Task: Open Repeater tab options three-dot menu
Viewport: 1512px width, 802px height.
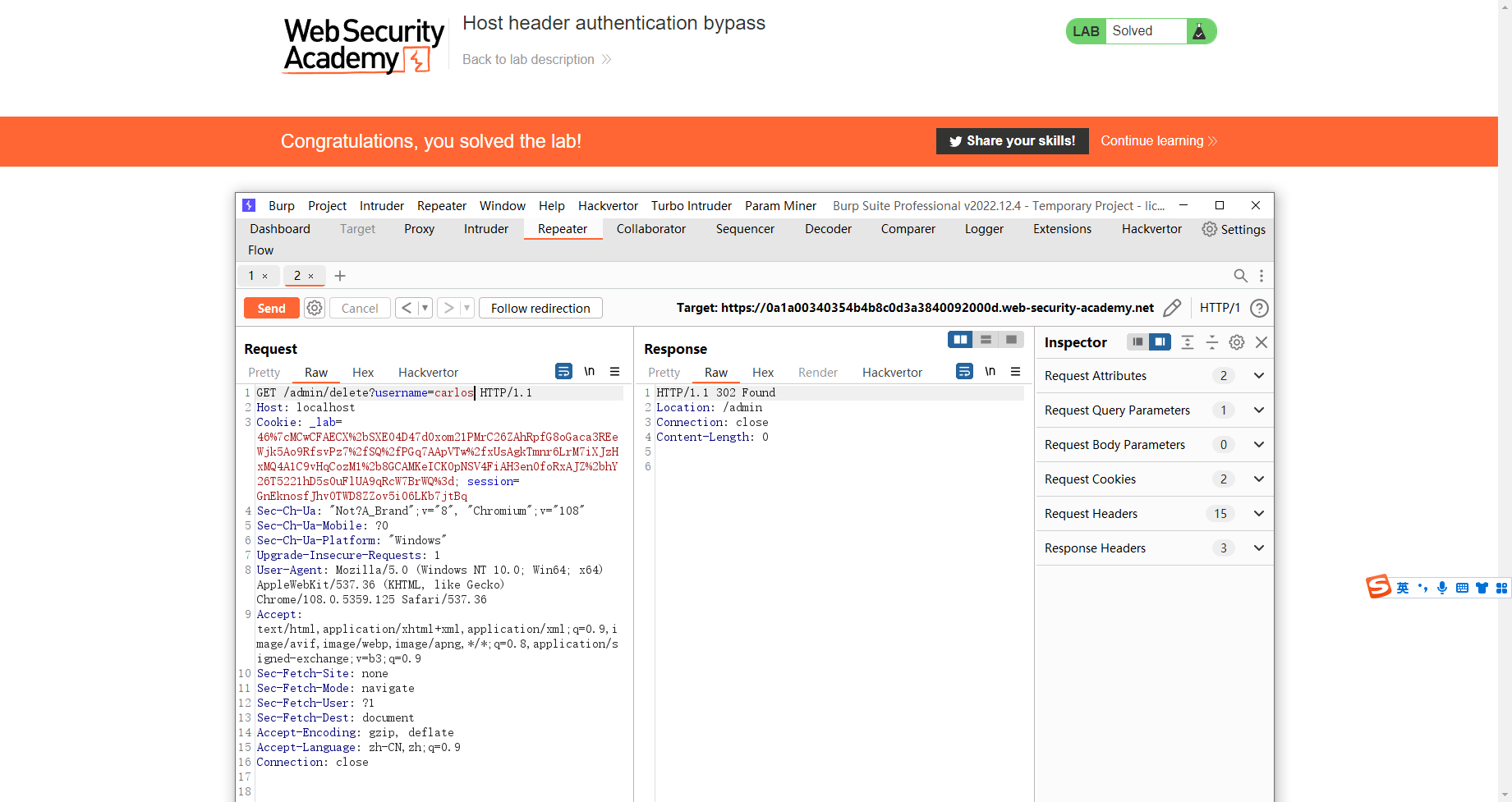Action: coord(1262,276)
